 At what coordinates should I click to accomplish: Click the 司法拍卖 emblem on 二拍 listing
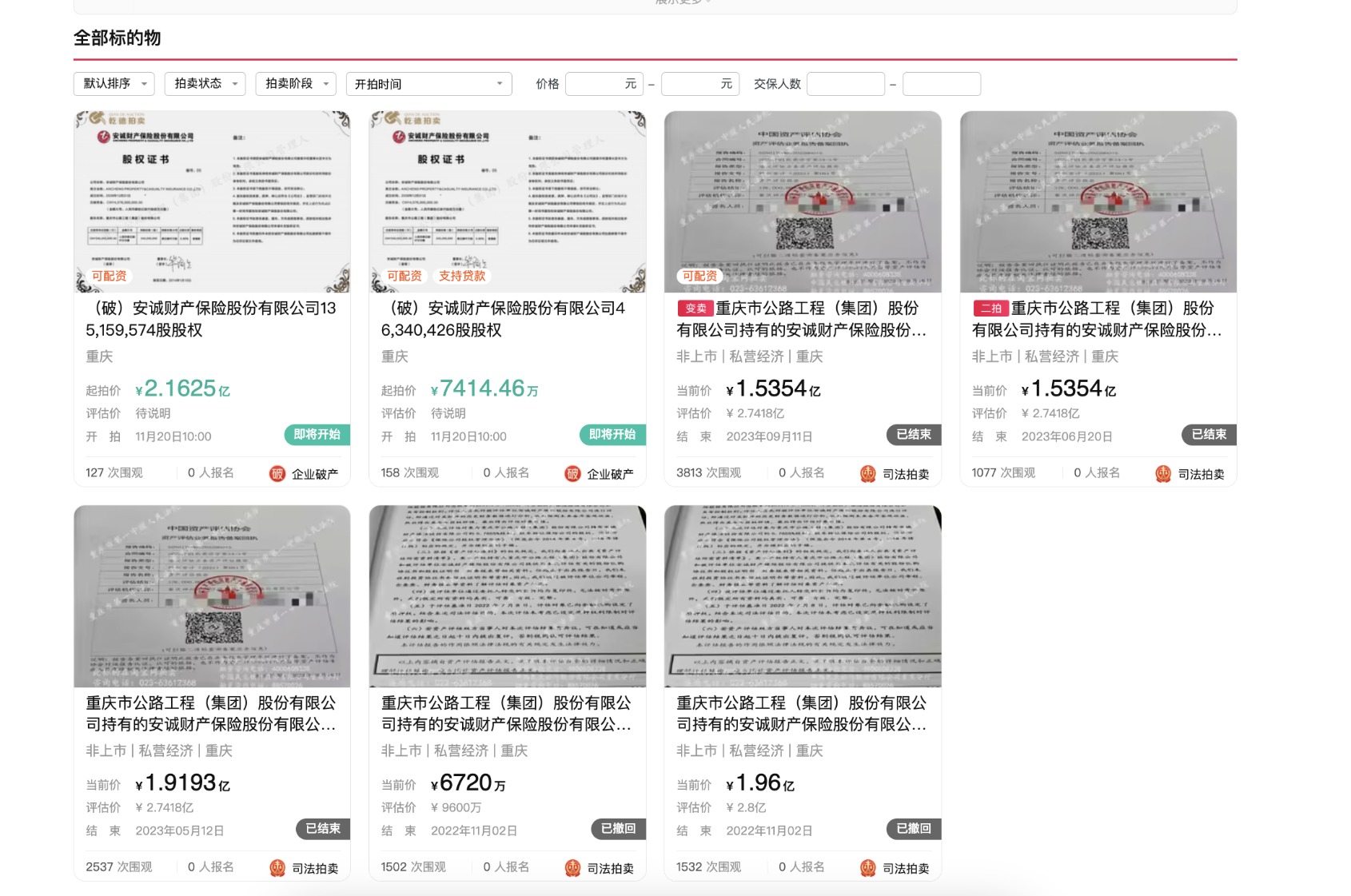tap(1163, 474)
